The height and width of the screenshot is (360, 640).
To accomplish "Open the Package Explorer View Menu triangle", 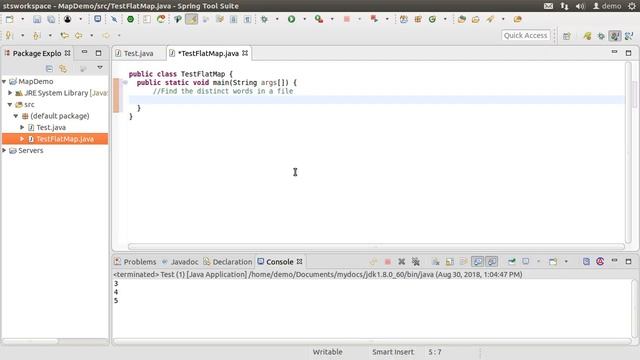I will tap(100, 68).
